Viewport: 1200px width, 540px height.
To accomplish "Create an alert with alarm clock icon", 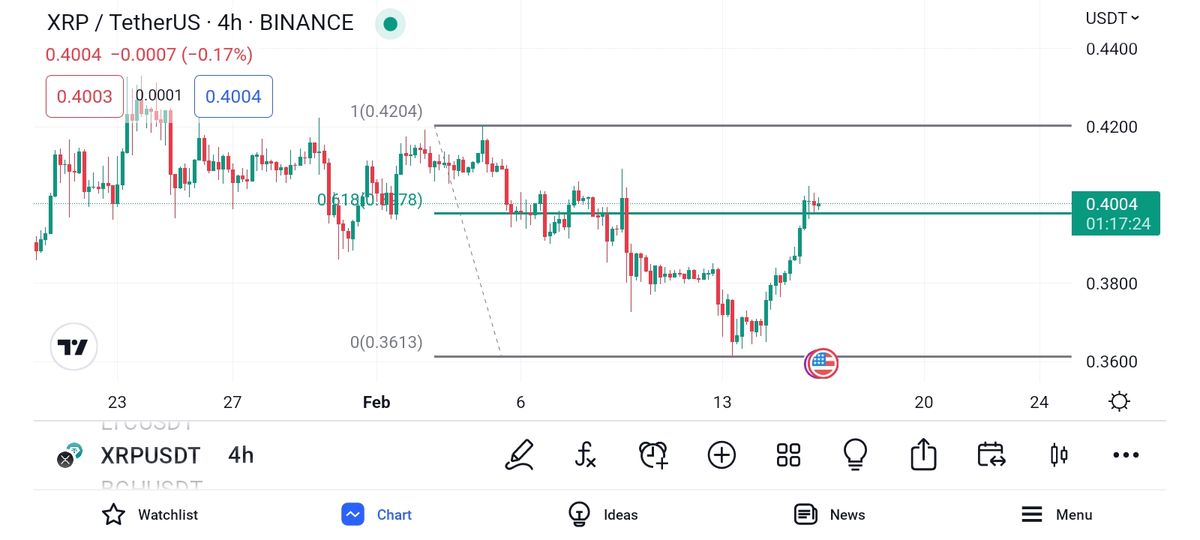I will click(653, 455).
